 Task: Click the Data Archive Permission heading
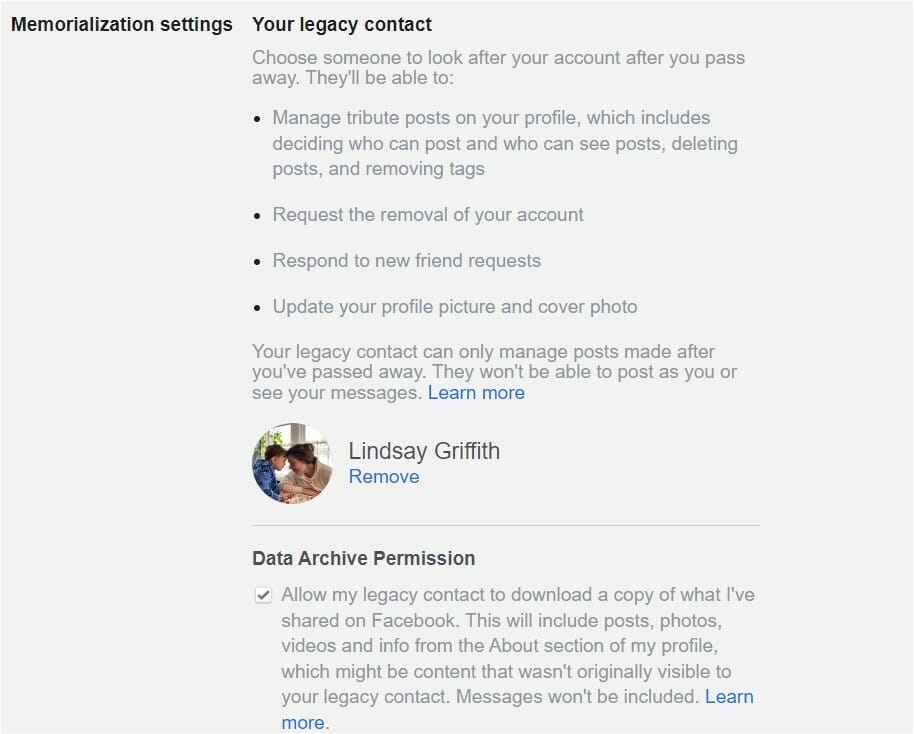pyautogui.click(x=363, y=558)
